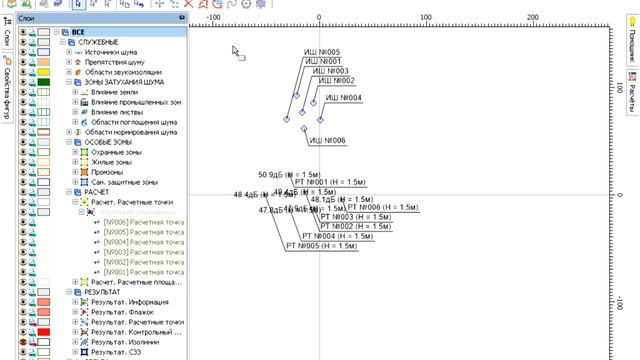Click label РТ №006 (H = 1.5м)
Screen dimensions: 640x360
click(383, 207)
